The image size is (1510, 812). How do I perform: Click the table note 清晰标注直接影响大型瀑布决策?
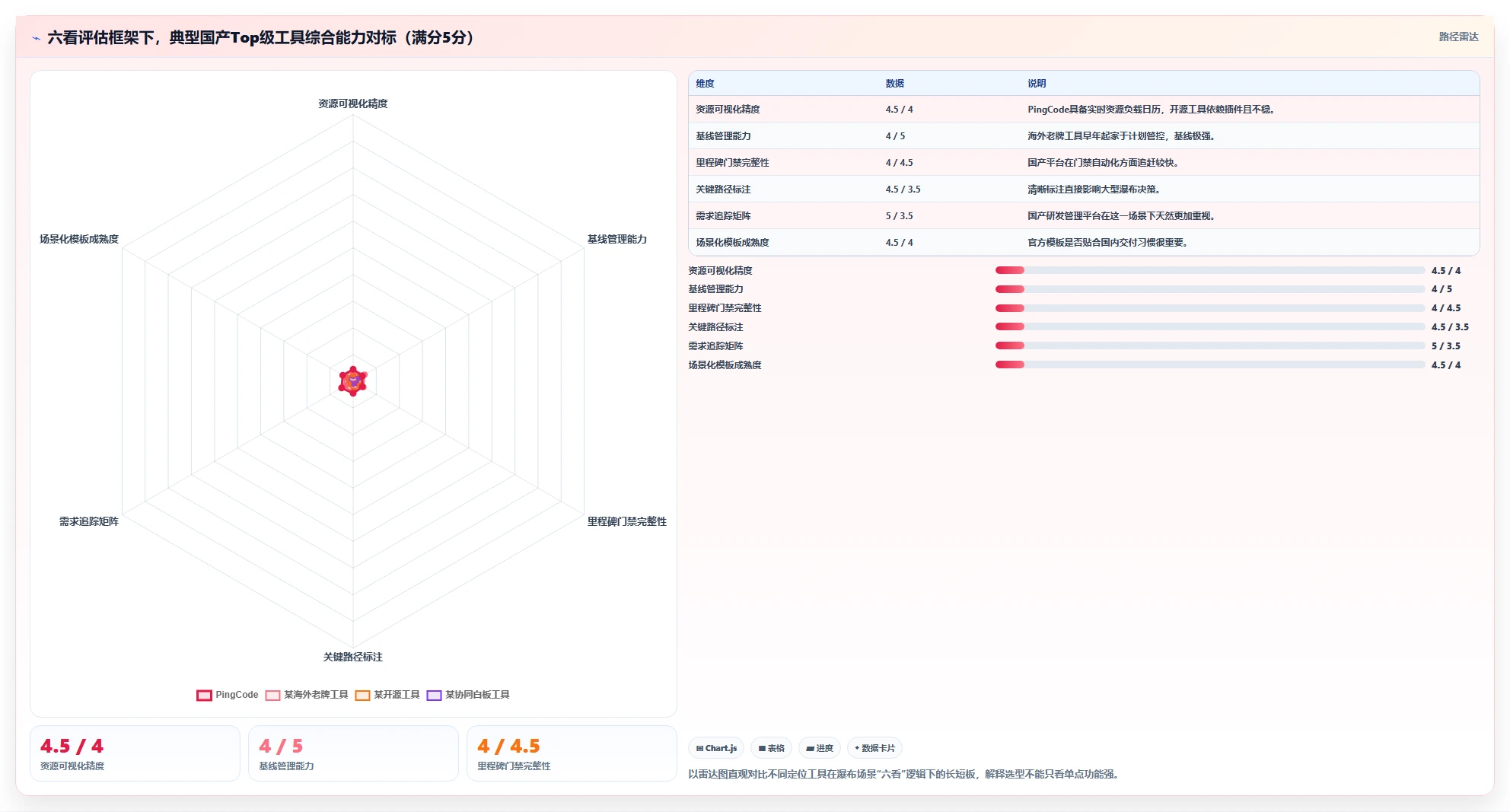tap(1094, 189)
